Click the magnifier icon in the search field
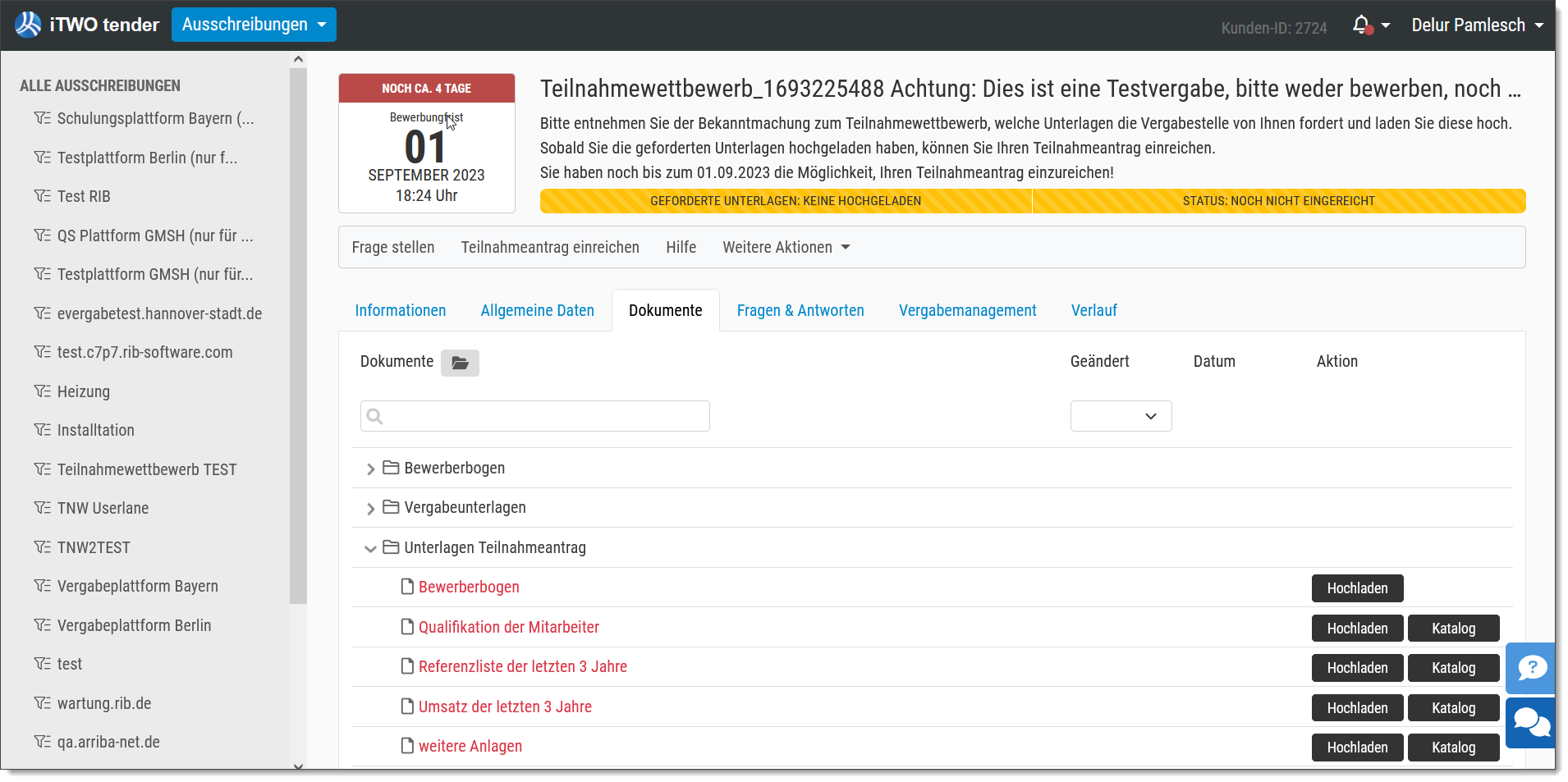The image size is (1568, 782). tap(375, 416)
